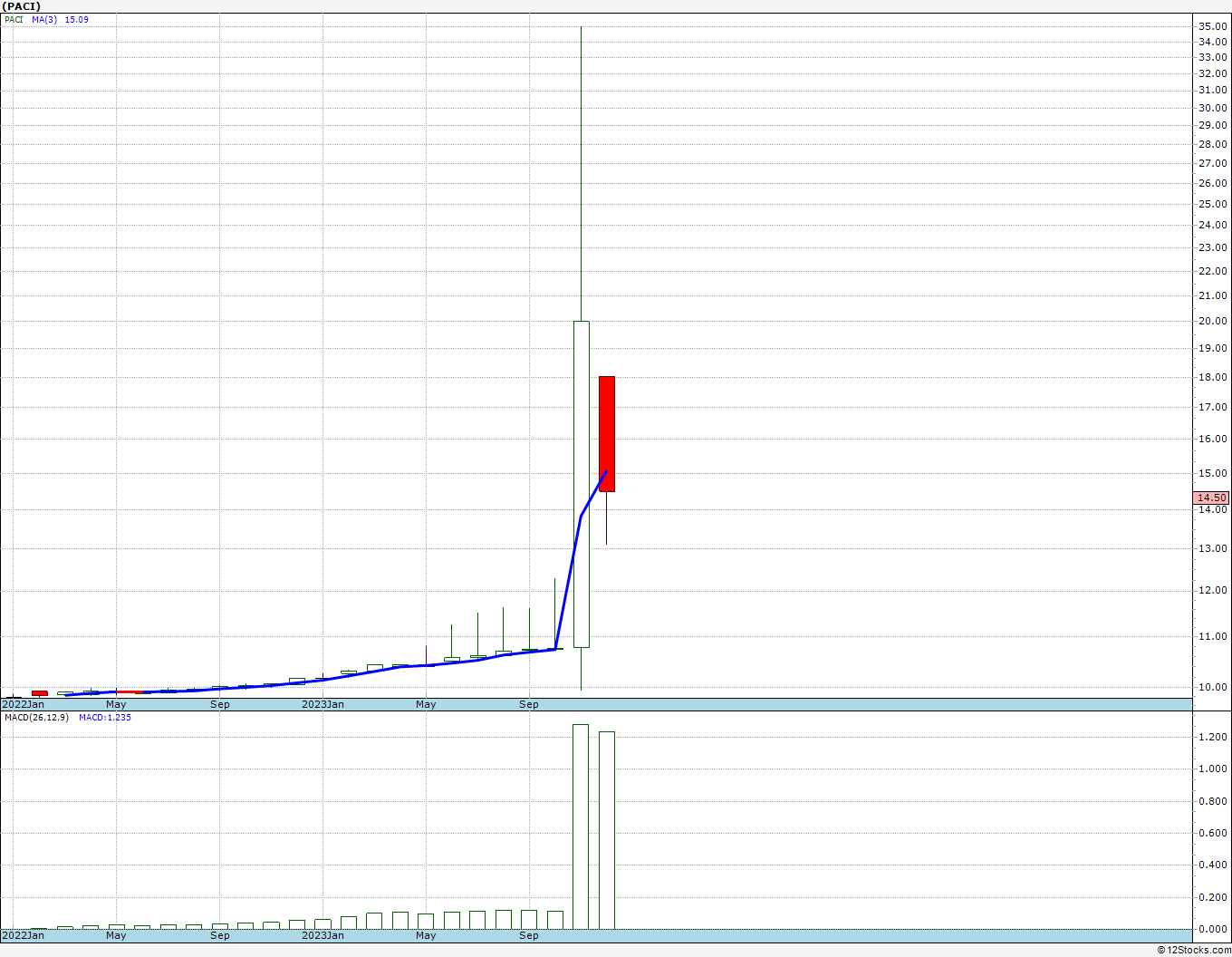The height and width of the screenshot is (957, 1232).
Task: Select the large red candlestick body
Action: [x=606, y=433]
